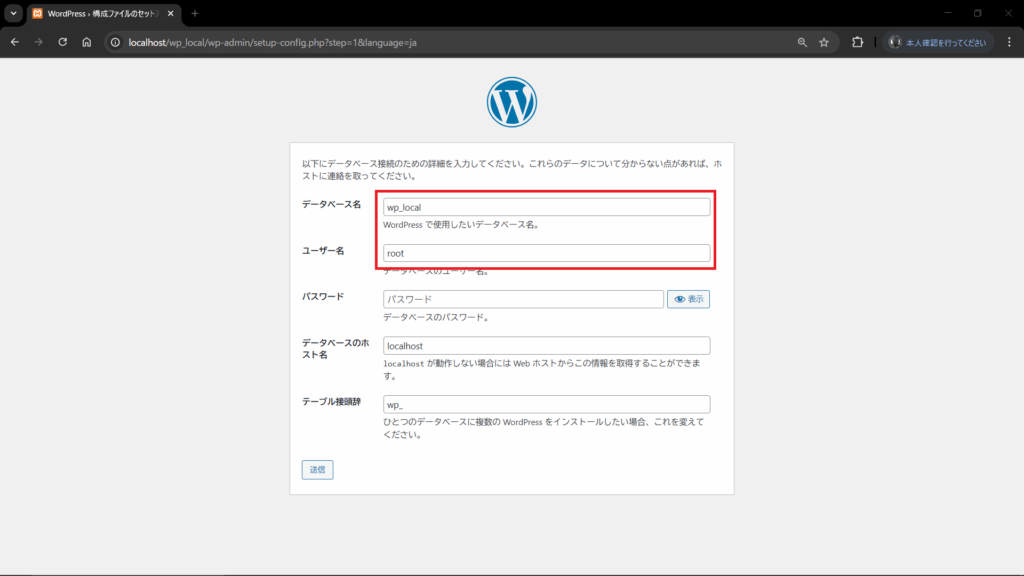Image resolution: width=1024 pixels, height=576 pixels.
Task: Reload the page with the refresh icon
Action: tap(63, 42)
